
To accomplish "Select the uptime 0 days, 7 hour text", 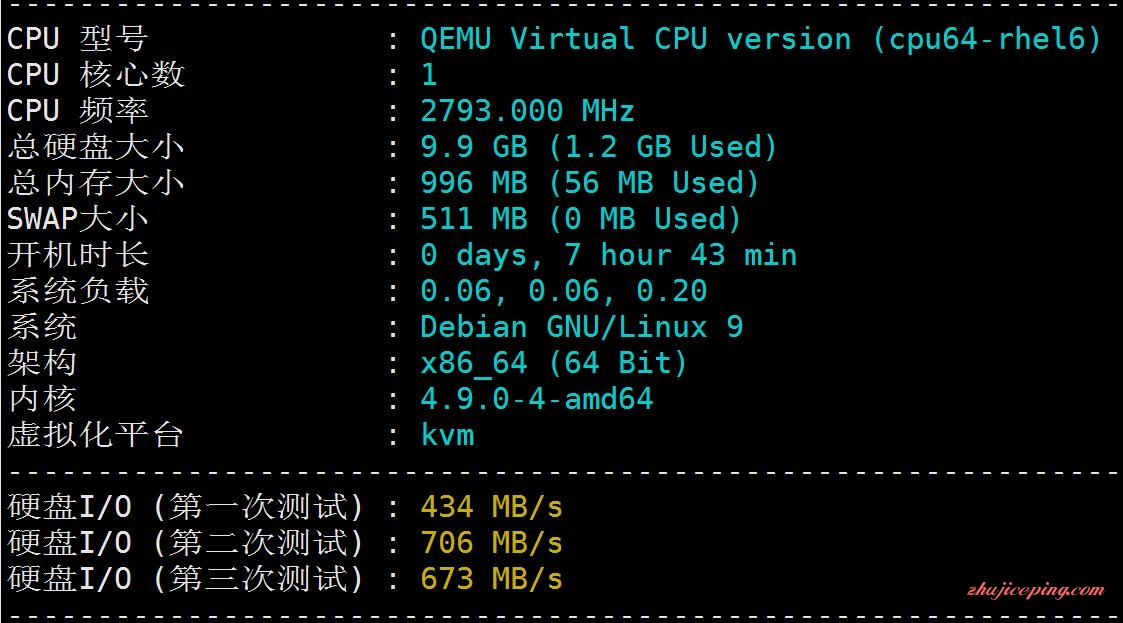I will coord(608,255).
